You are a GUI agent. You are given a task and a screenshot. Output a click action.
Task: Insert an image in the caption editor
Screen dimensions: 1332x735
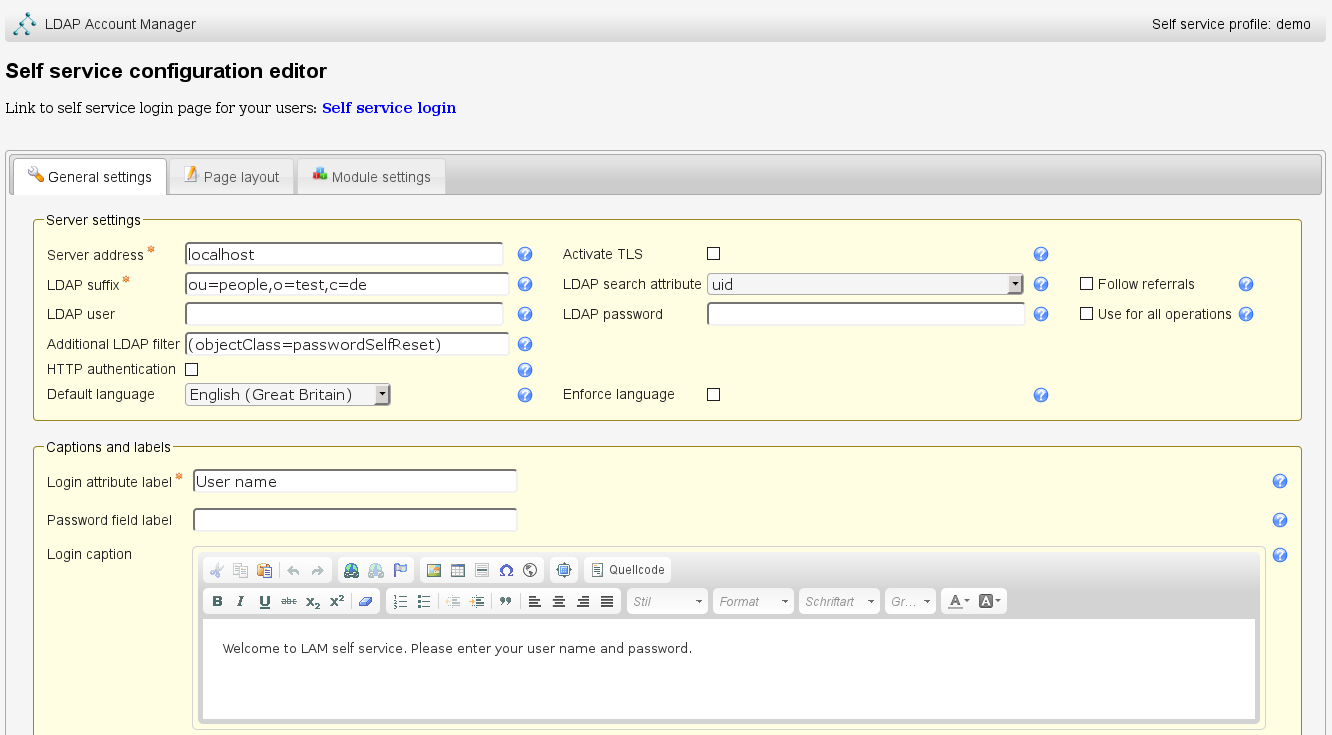point(434,571)
